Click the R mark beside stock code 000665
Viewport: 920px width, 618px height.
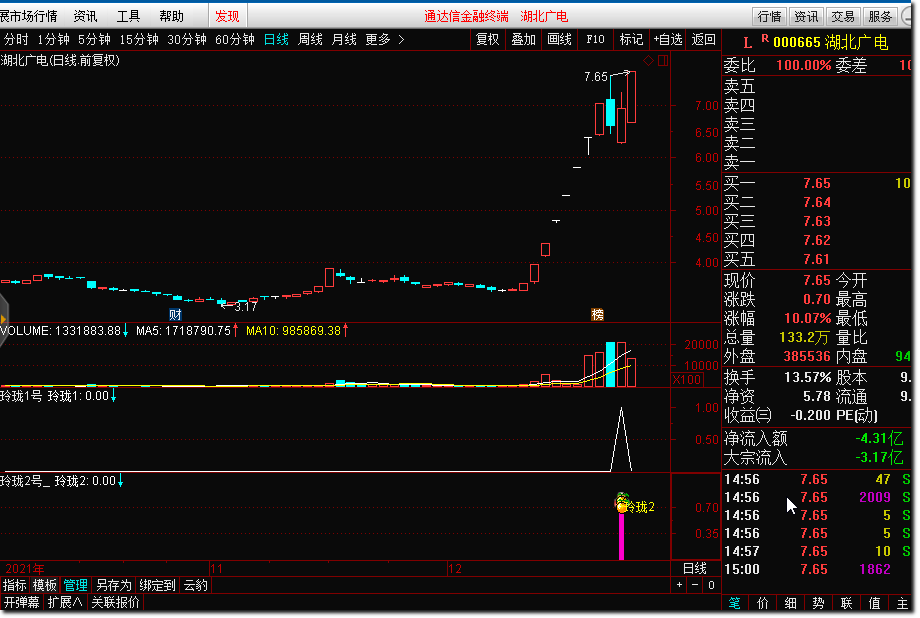[x=765, y=38]
